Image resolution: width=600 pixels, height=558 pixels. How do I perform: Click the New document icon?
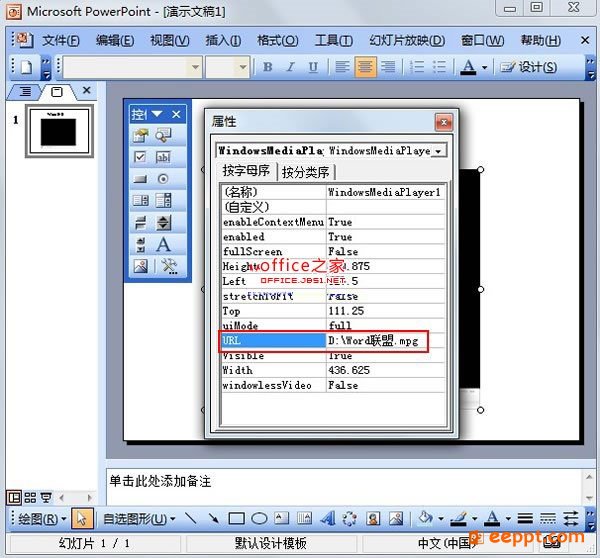tap(26, 67)
